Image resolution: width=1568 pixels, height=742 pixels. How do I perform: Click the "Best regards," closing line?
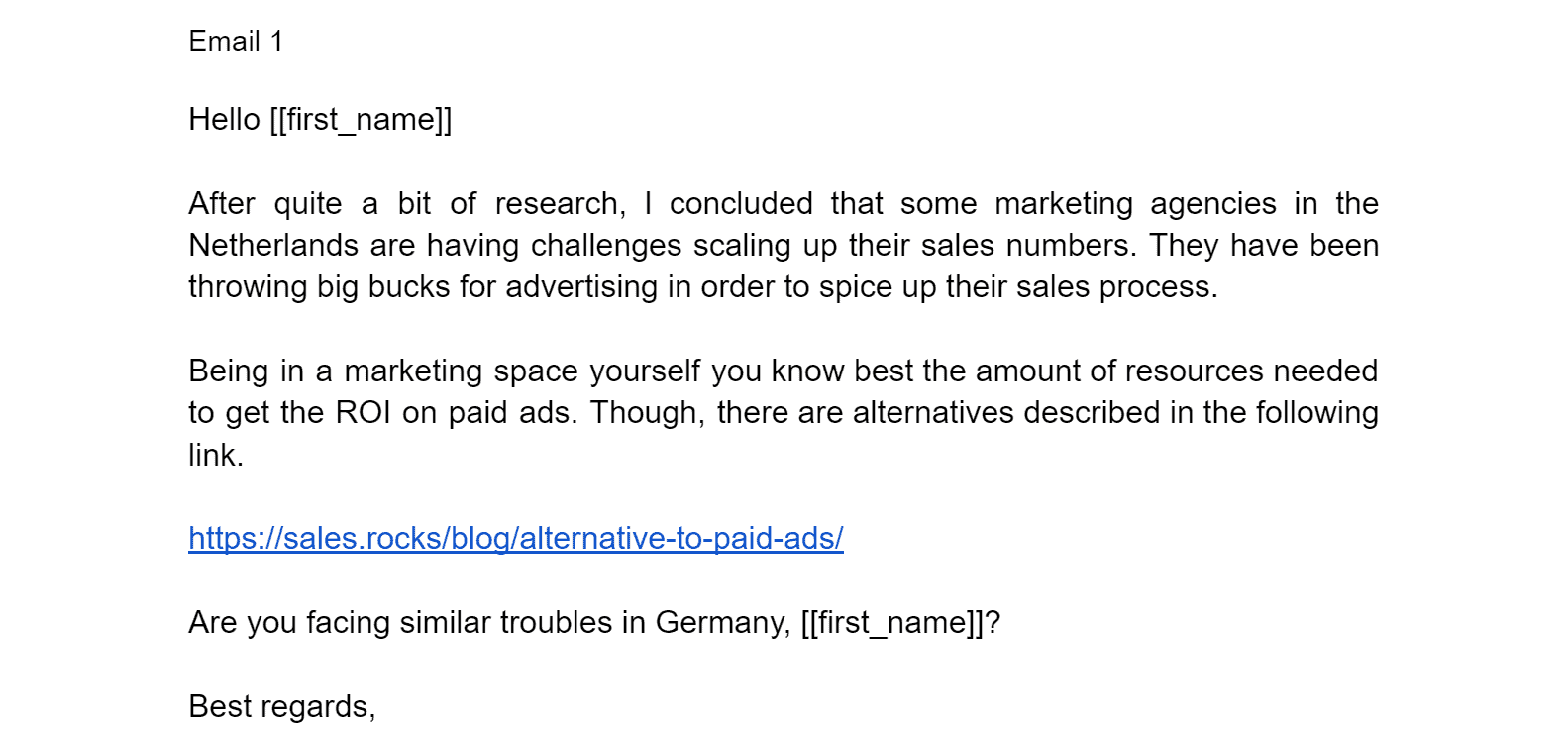(282, 707)
